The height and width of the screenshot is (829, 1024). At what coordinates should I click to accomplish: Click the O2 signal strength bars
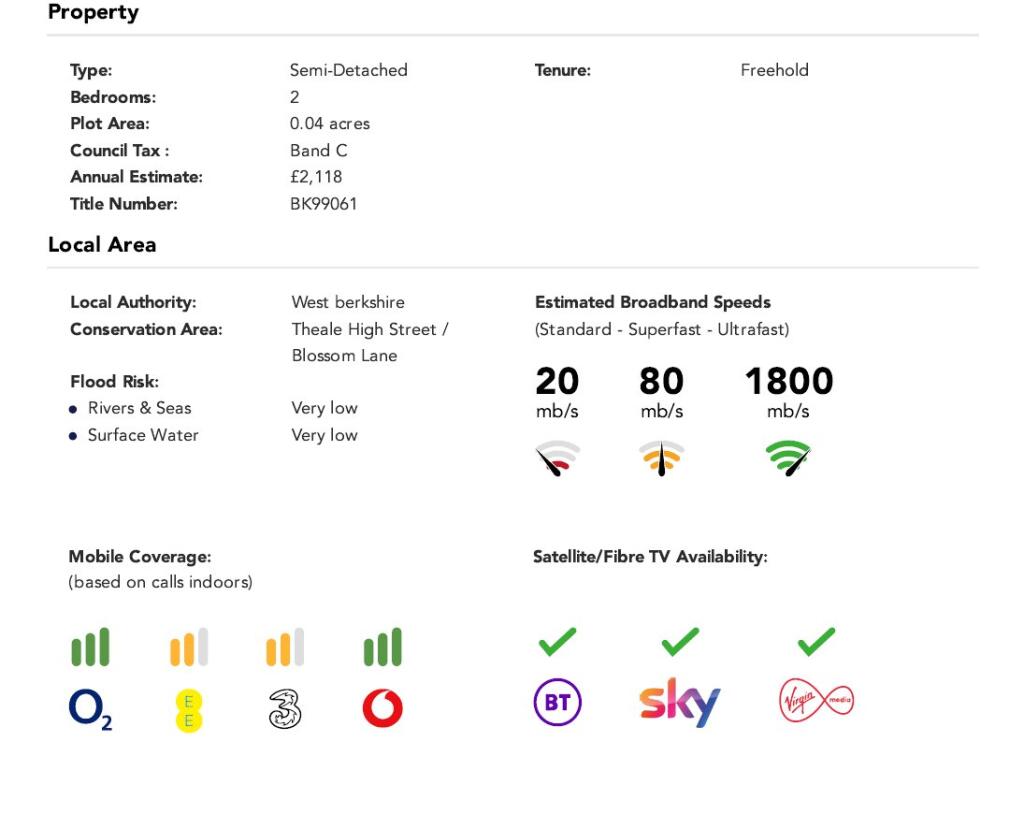pos(90,647)
